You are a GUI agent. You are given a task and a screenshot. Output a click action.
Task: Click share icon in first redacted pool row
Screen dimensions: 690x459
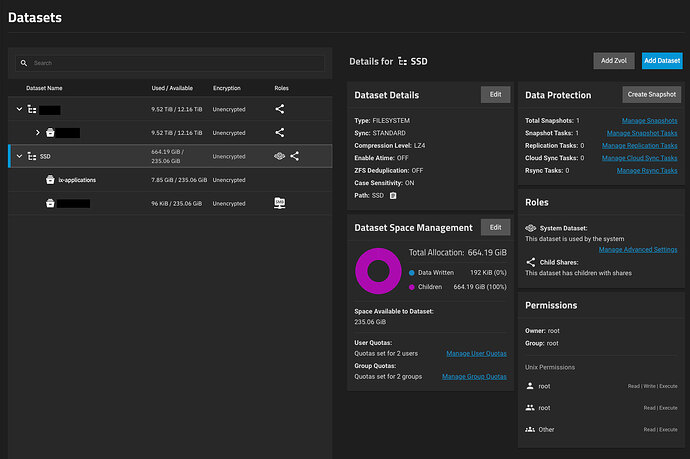279,109
